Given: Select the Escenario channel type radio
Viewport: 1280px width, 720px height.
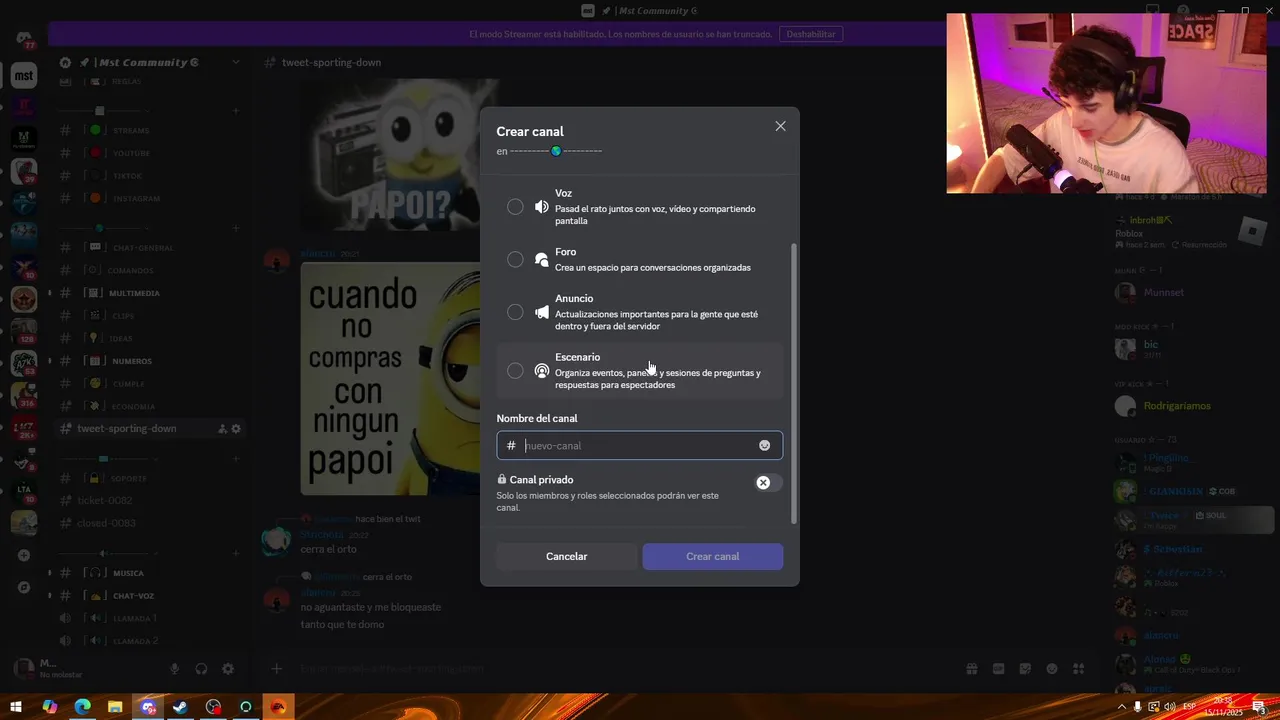Looking at the screenshot, I should (x=515, y=371).
